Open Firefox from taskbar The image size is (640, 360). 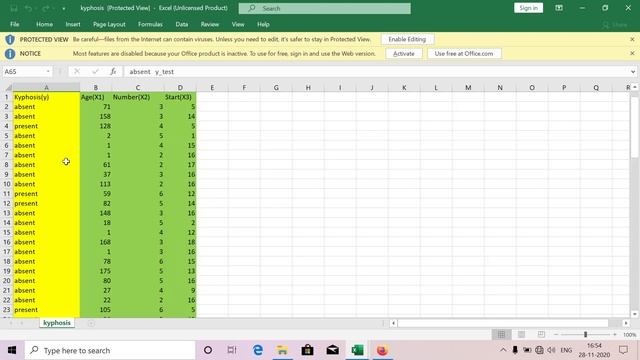tap(382, 350)
